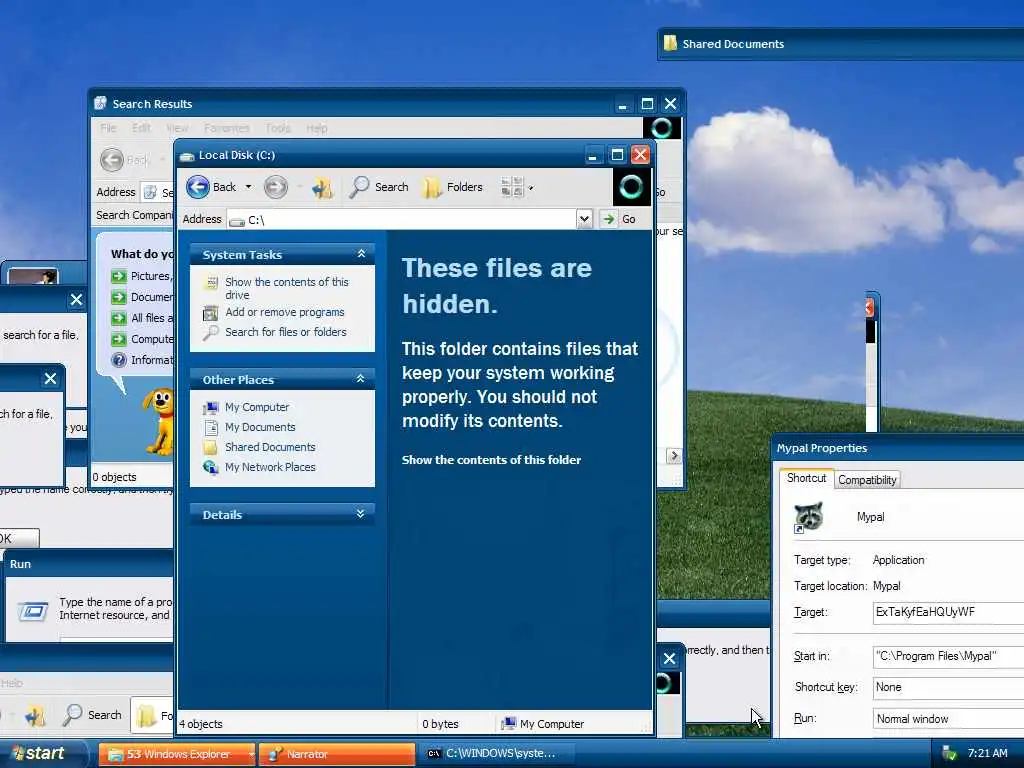Click the scroll right arrow in Search Results
Image resolution: width=1024 pixels, height=768 pixels.
673,455
